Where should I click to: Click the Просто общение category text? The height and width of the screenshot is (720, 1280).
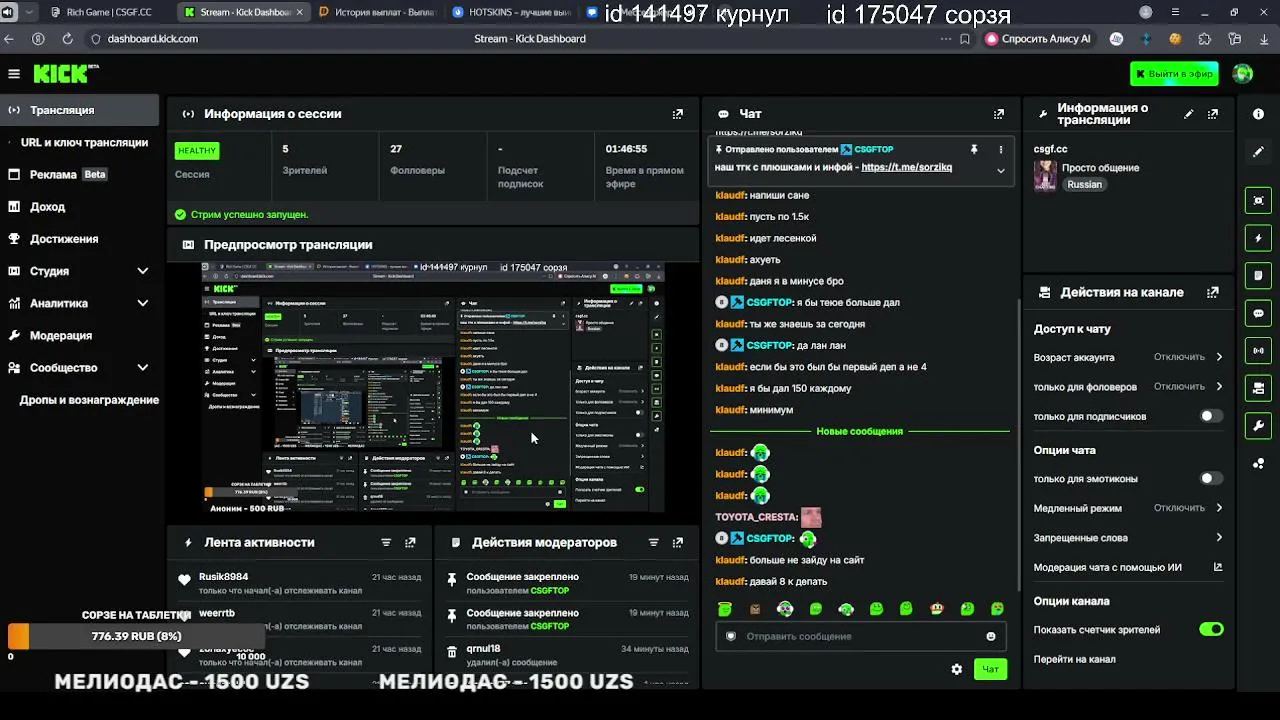(x=1100, y=168)
